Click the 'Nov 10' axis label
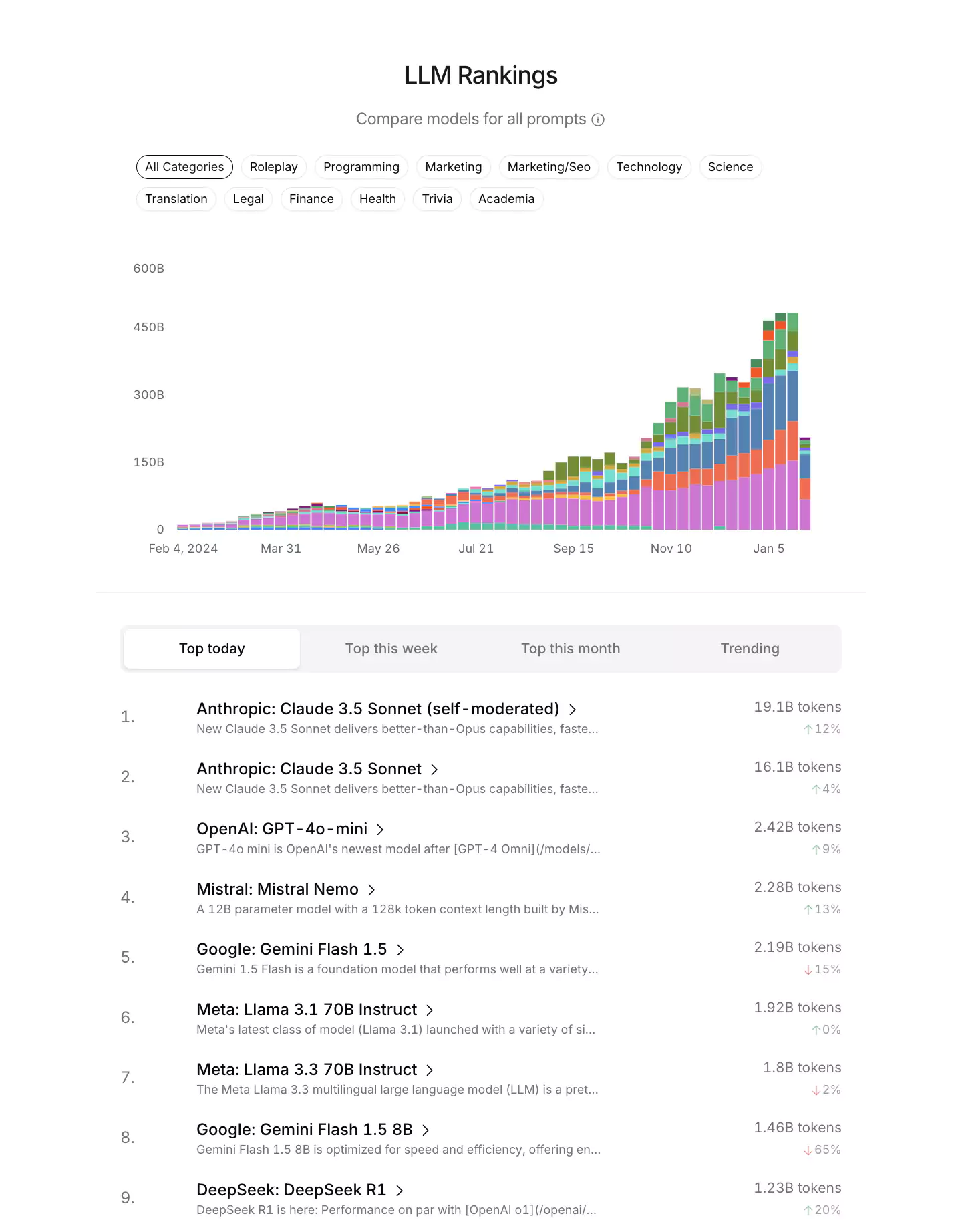 coord(671,549)
